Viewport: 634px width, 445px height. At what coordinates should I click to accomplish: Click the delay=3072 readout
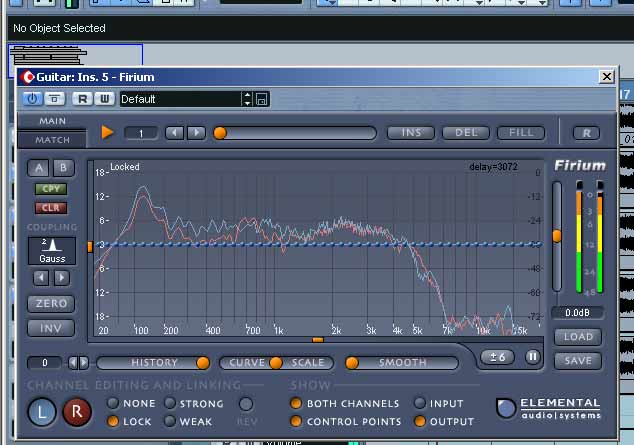493,167
